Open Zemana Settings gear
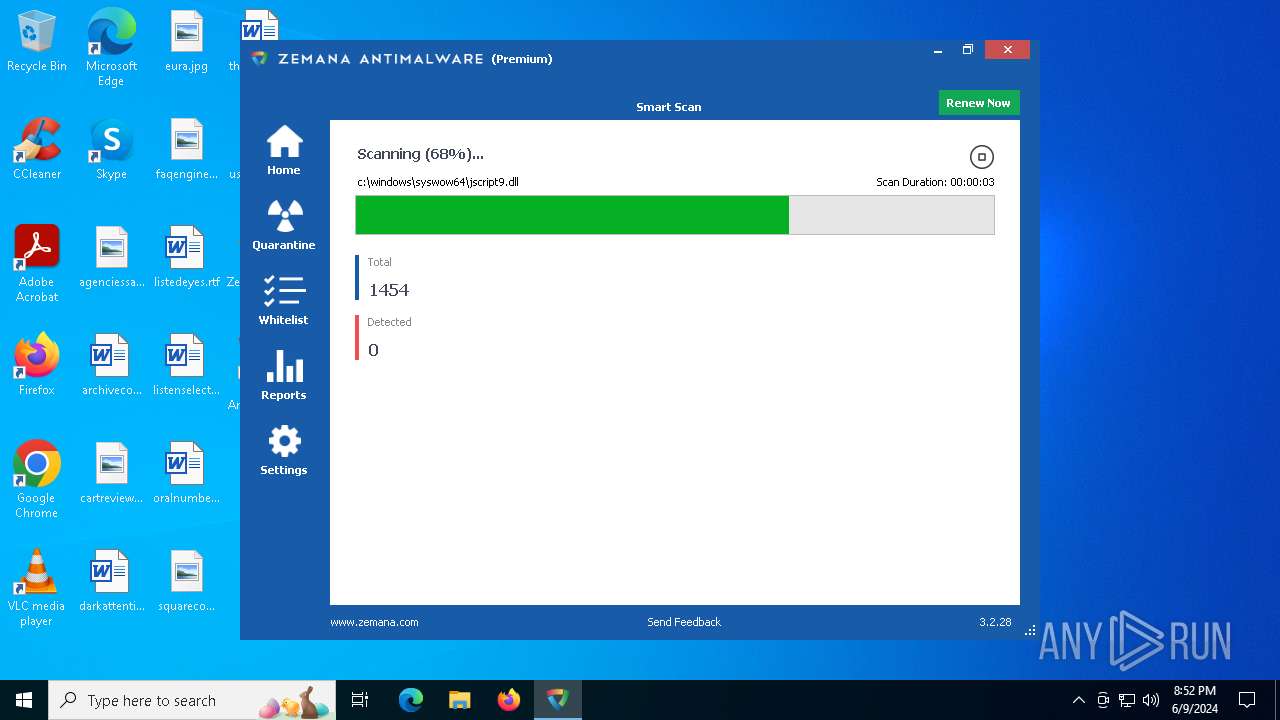This screenshot has width=1280, height=720. 284,450
